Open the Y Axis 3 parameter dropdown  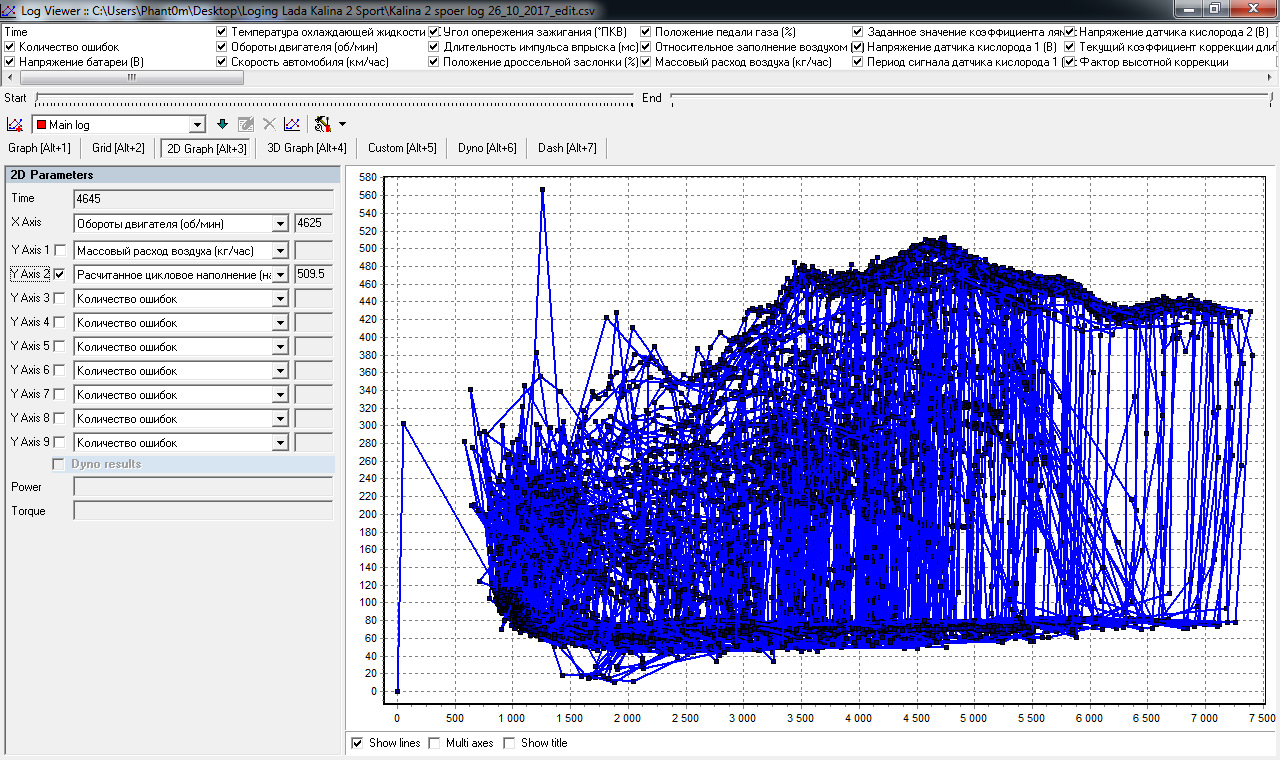click(x=279, y=299)
